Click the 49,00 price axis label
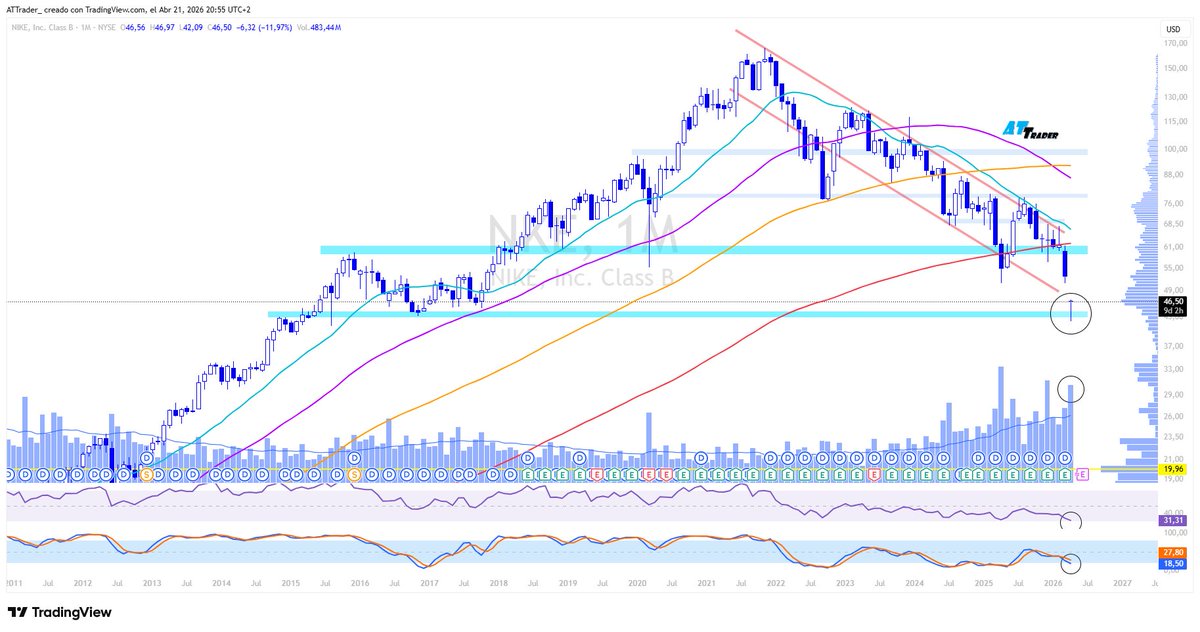Viewport: 1200px width, 632px height. 1172,289
